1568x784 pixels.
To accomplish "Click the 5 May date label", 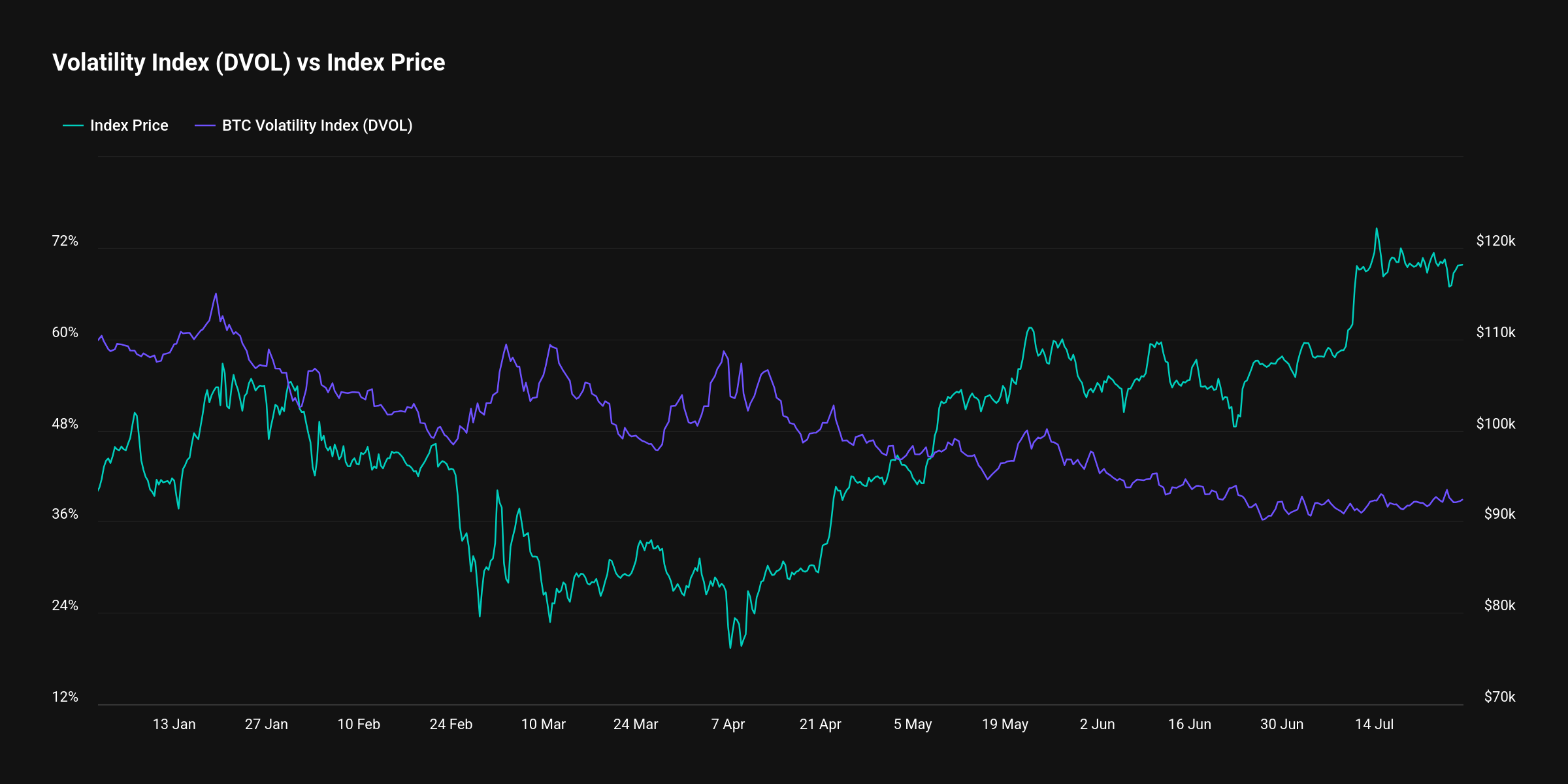I will (x=913, y=725).
